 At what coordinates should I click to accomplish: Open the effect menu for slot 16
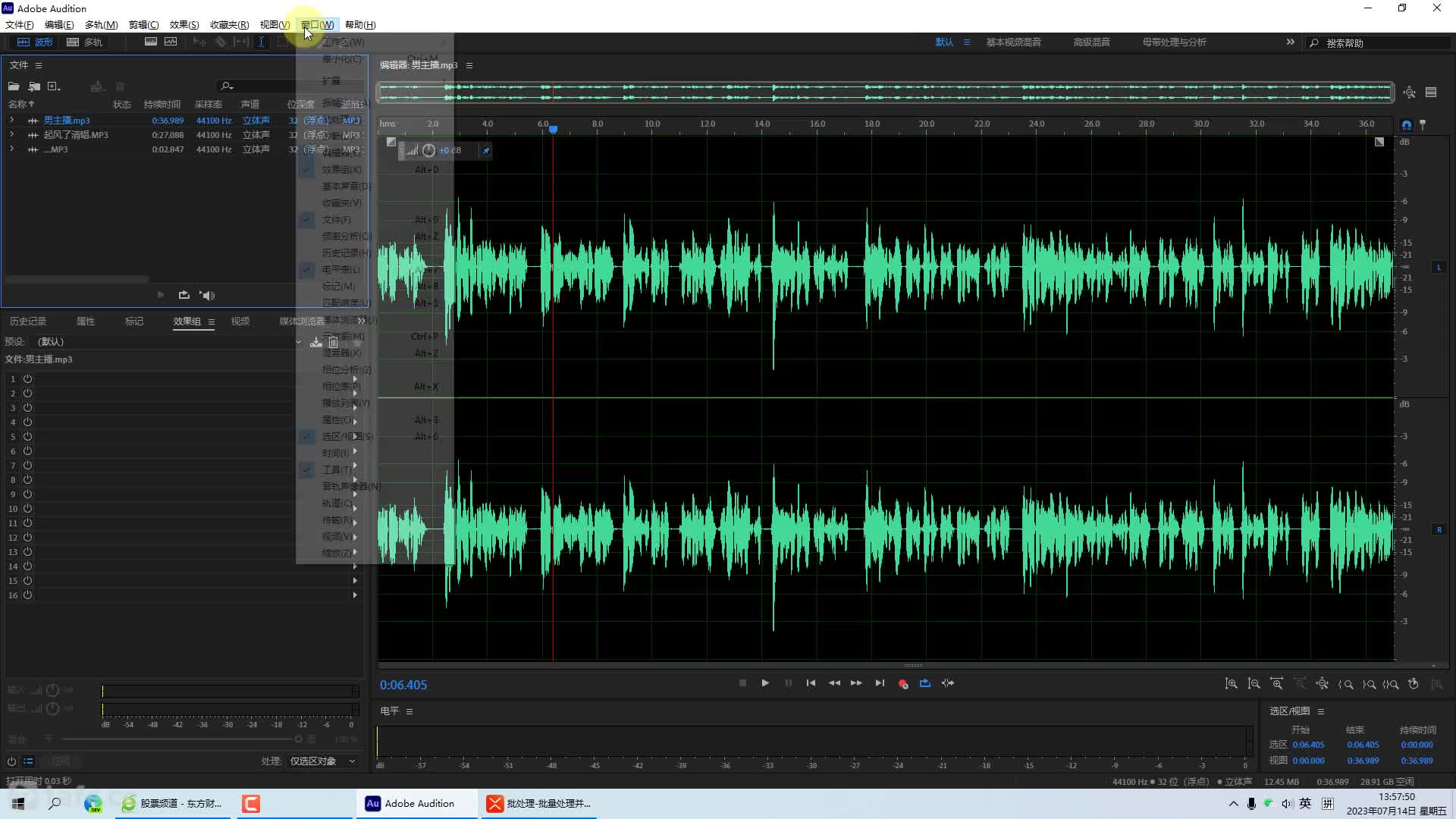pos(355,595)
